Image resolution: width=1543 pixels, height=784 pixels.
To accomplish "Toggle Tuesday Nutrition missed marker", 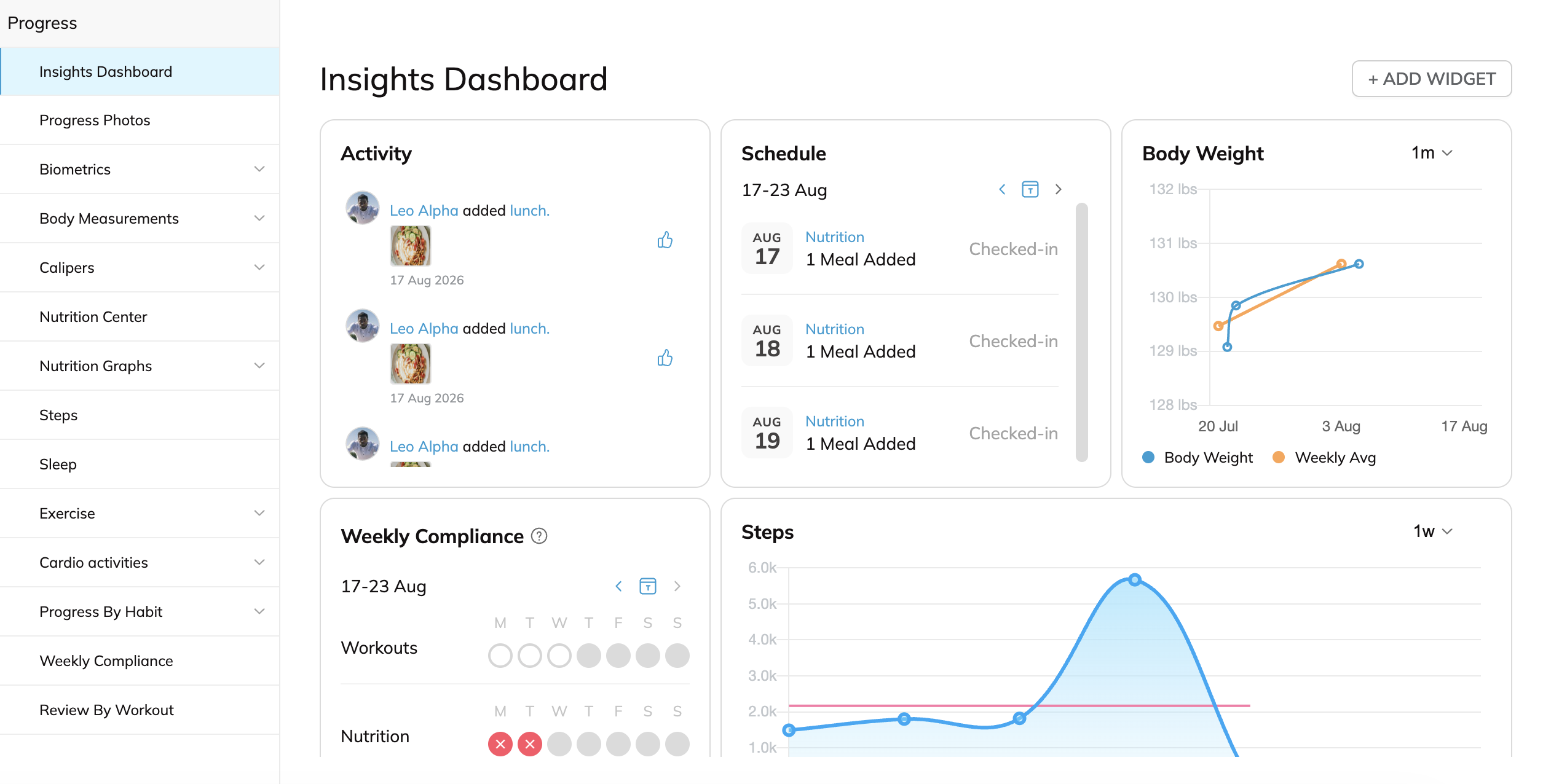I will tap(530, 744).
